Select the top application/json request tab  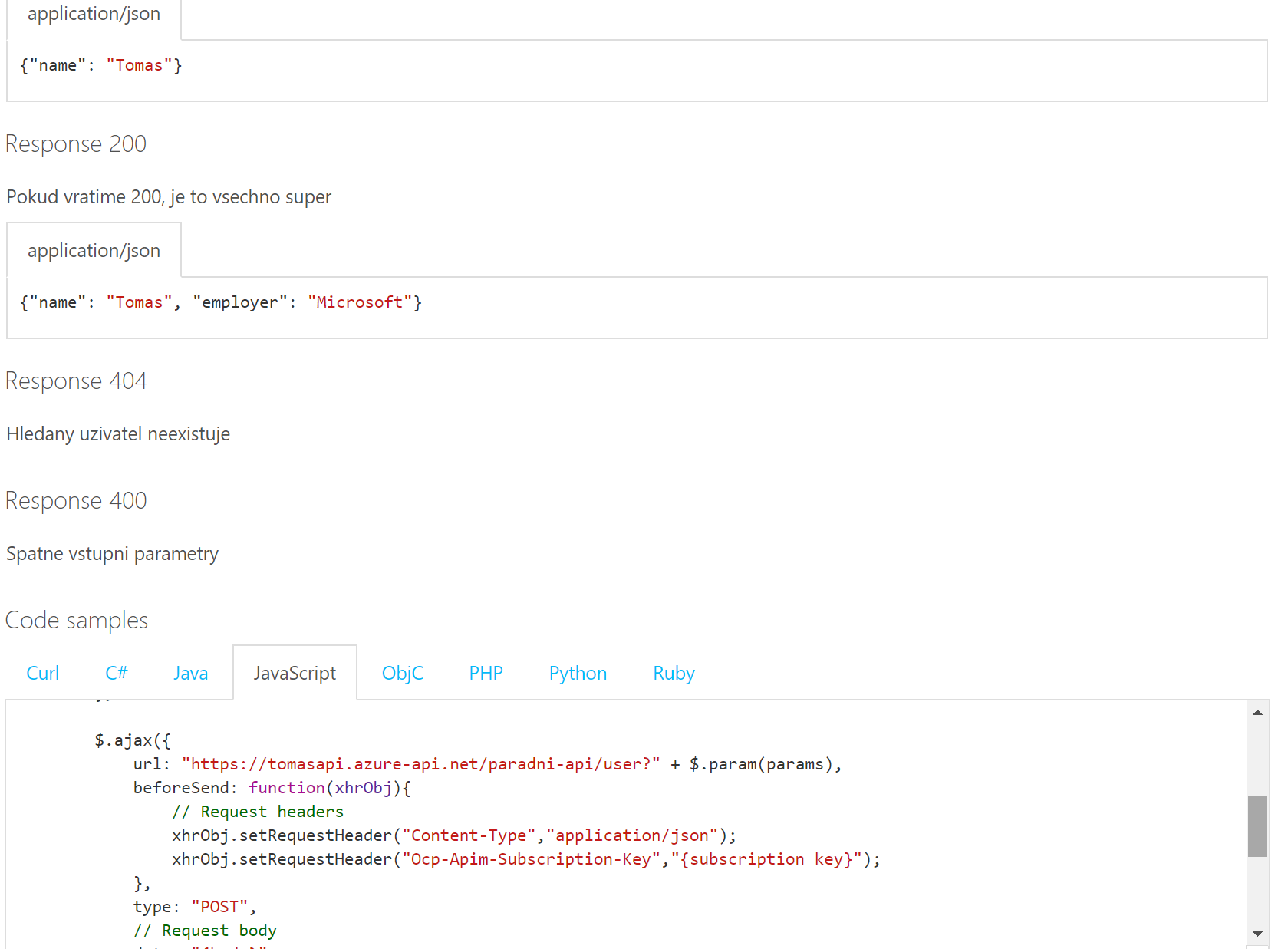tap(94, 15)
